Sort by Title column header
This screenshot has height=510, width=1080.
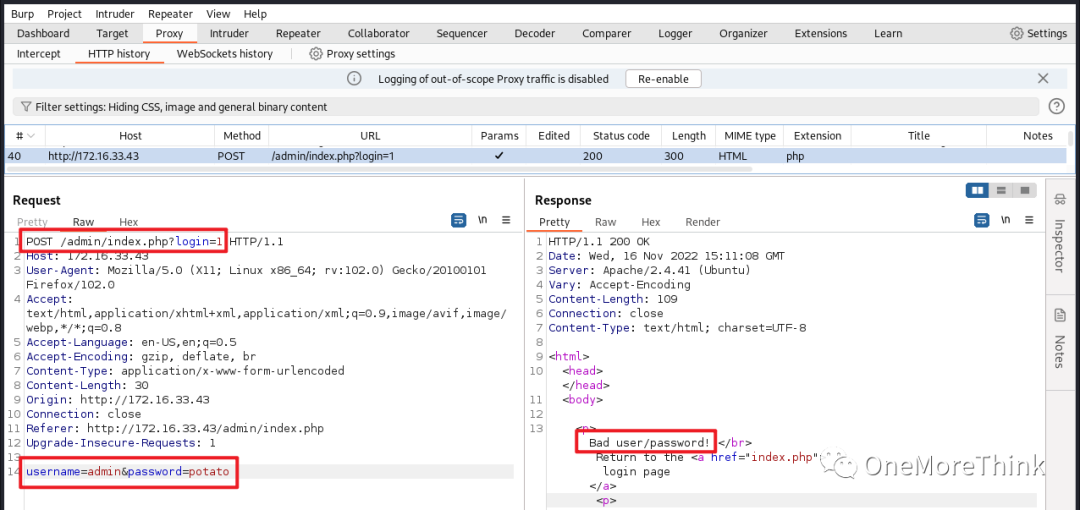(919, 136)
